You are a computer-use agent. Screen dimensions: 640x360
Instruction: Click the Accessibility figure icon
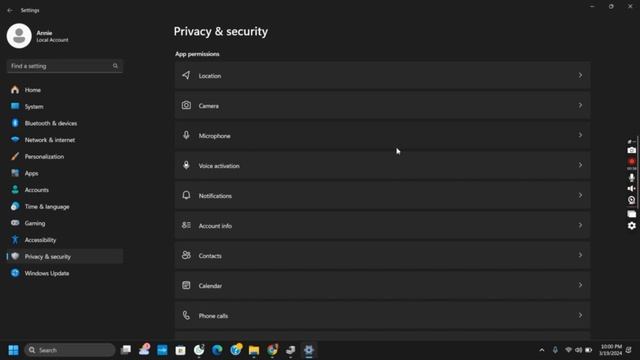(x=15, y=240)
